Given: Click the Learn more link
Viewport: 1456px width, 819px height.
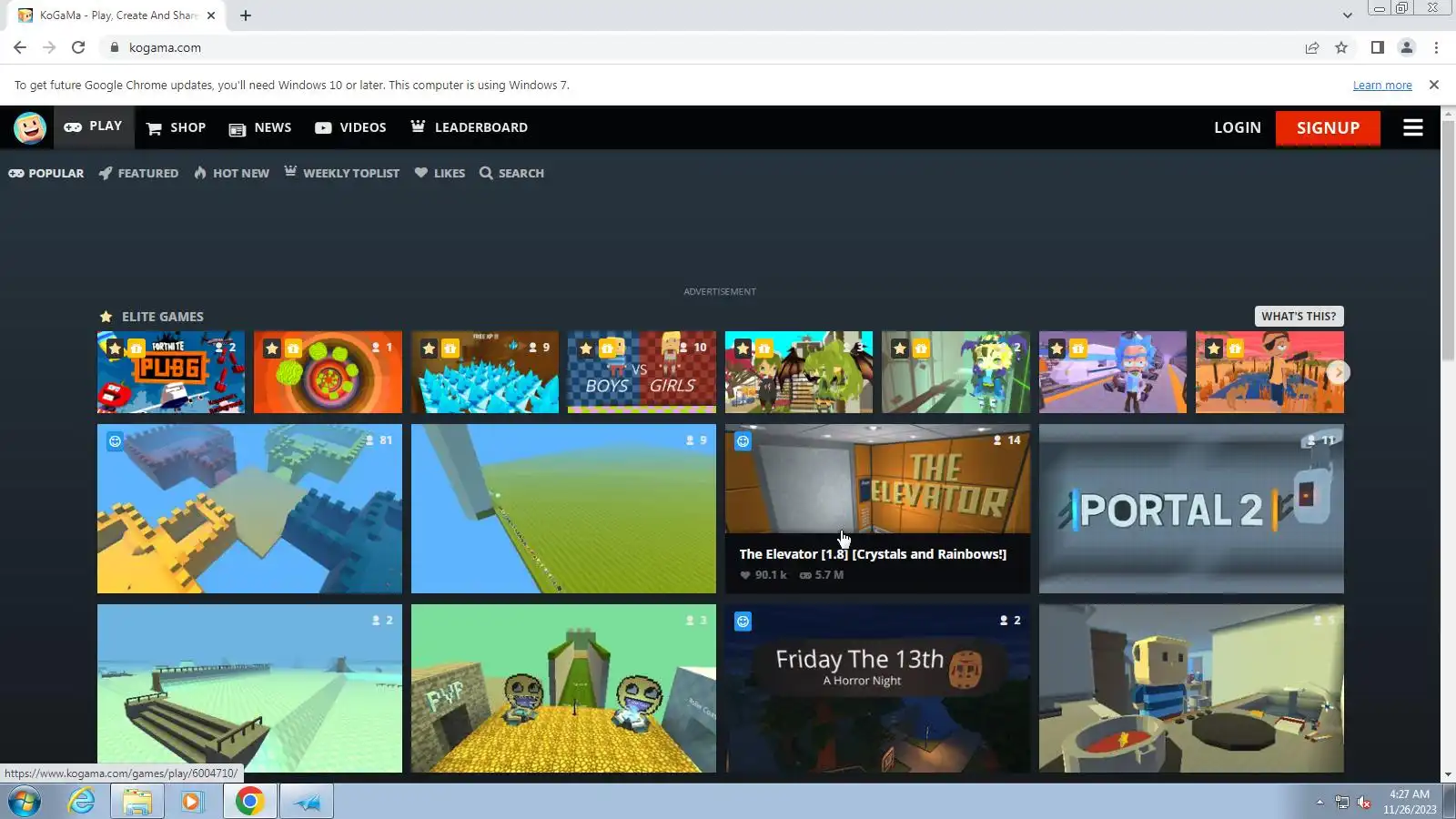Looking at the screenshot, I should (1382, 86).
